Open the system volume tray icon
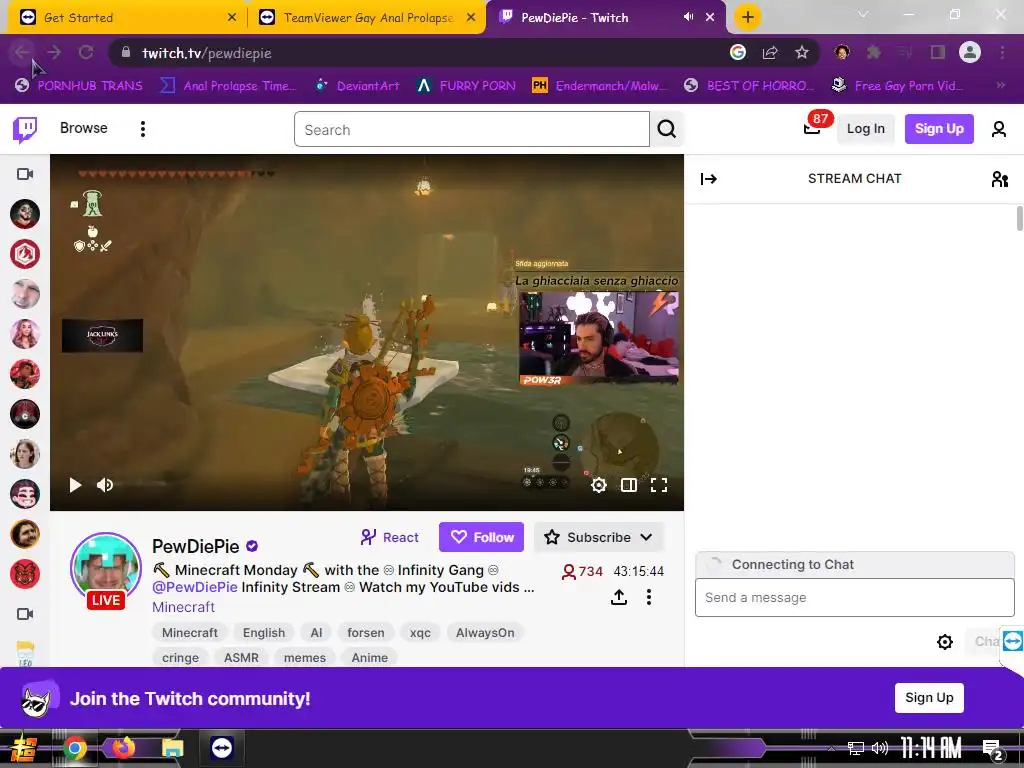 coord(880,748)
